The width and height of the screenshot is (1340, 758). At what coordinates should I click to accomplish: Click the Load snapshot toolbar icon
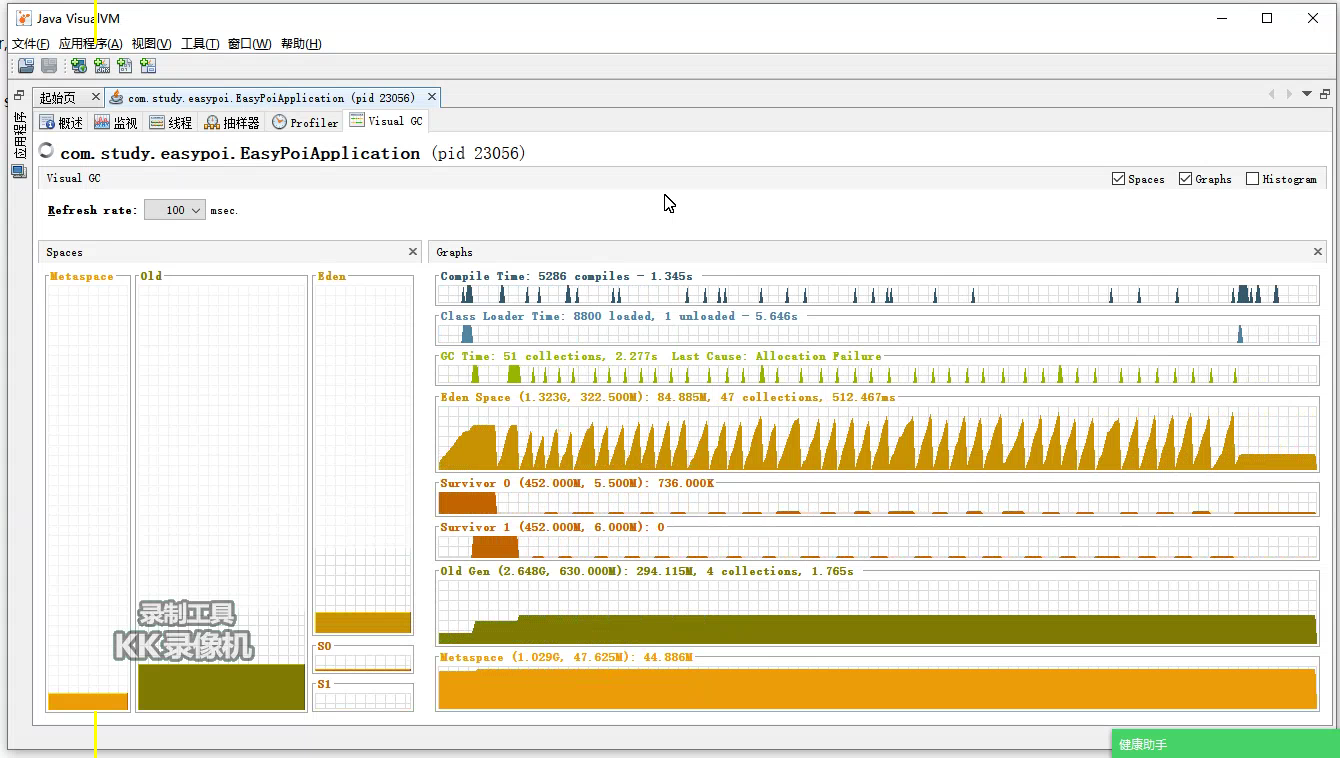click(x=26, y=66)
